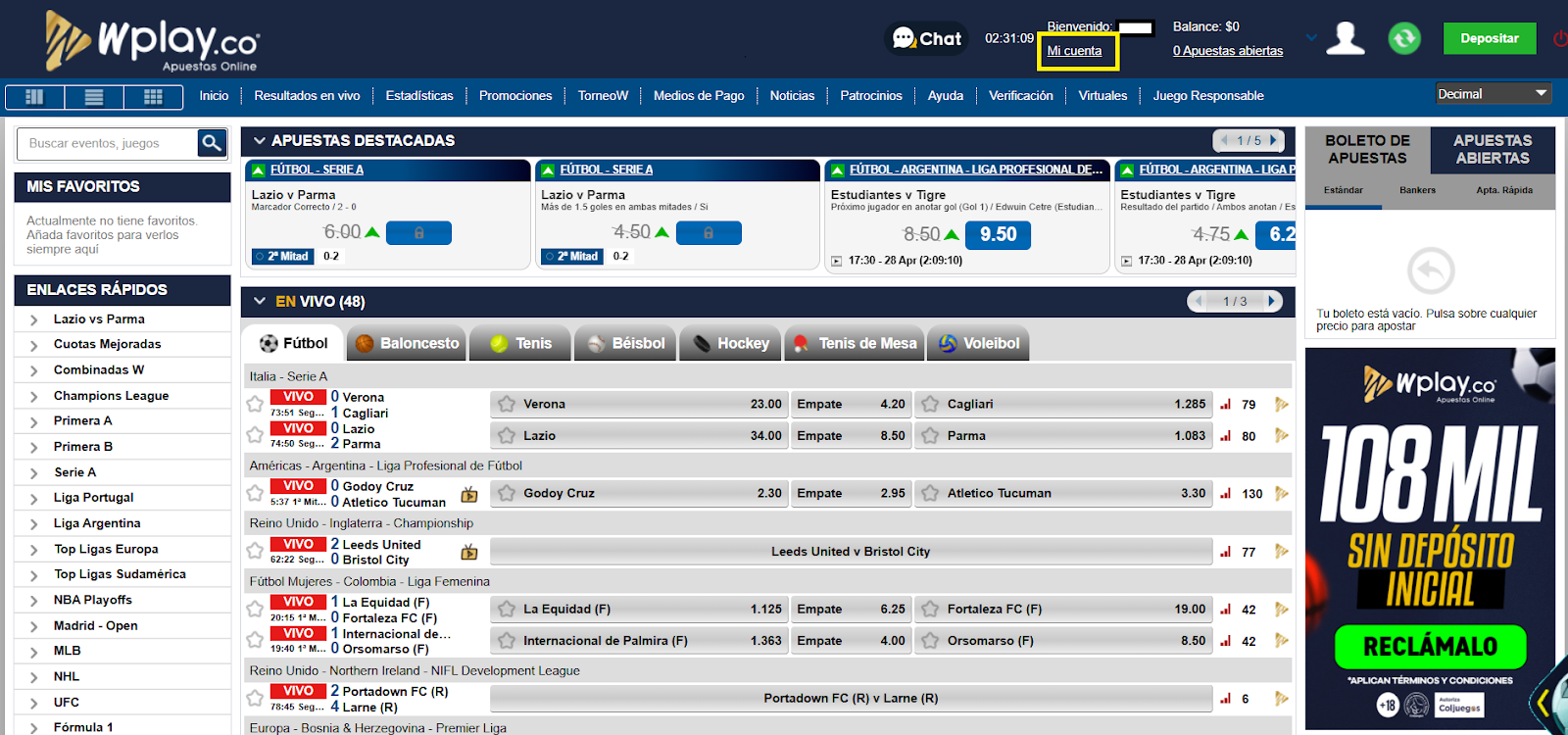The height and width of the screenshot is (735, 1568).
Task: Favorite the Leeds United match star
Action: pyautogui.click(x=255, y=551)
